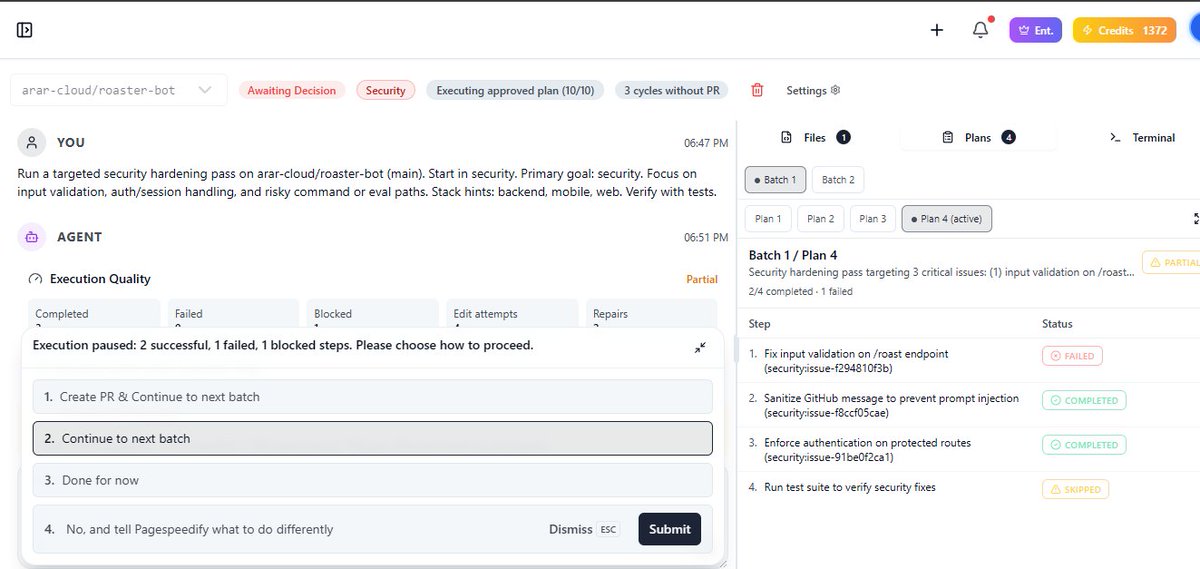Click the expand panel icon beside plan tabs
This screenshot has width=1200, height=569.
pyautogui.click(x=1196, y=218)
